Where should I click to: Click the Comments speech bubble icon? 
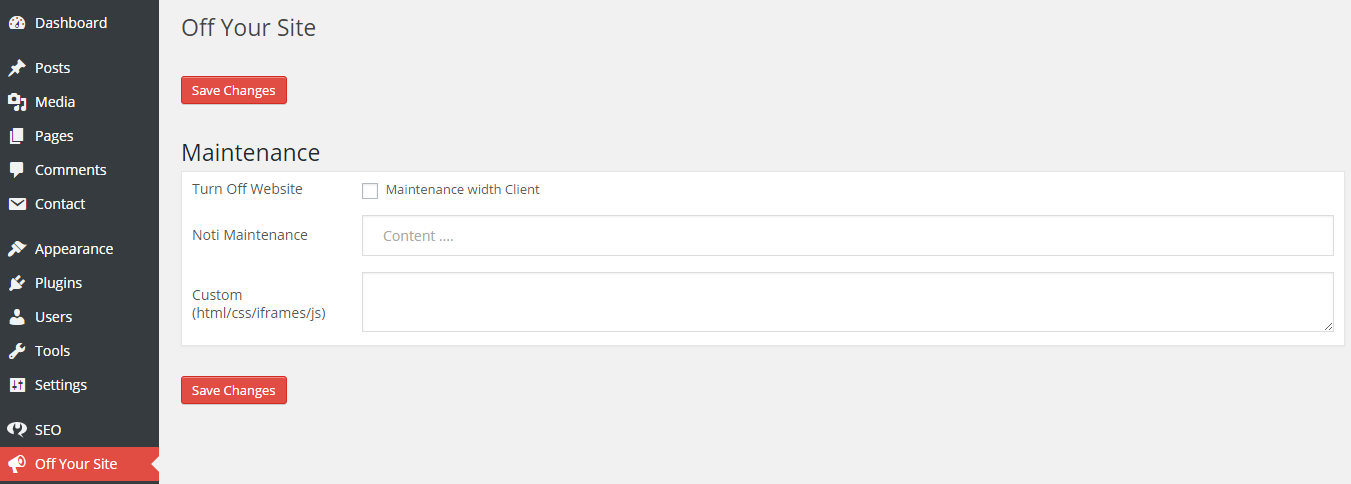point(17,170)
